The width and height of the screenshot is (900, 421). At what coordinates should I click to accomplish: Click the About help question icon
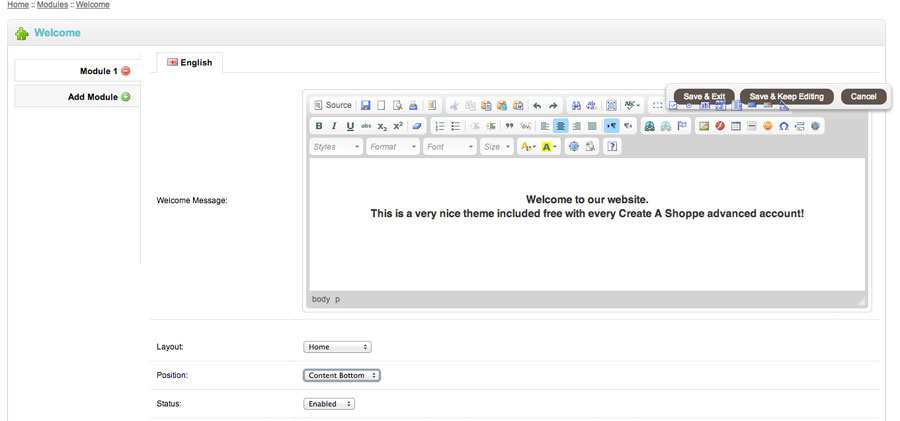point(612,147)
